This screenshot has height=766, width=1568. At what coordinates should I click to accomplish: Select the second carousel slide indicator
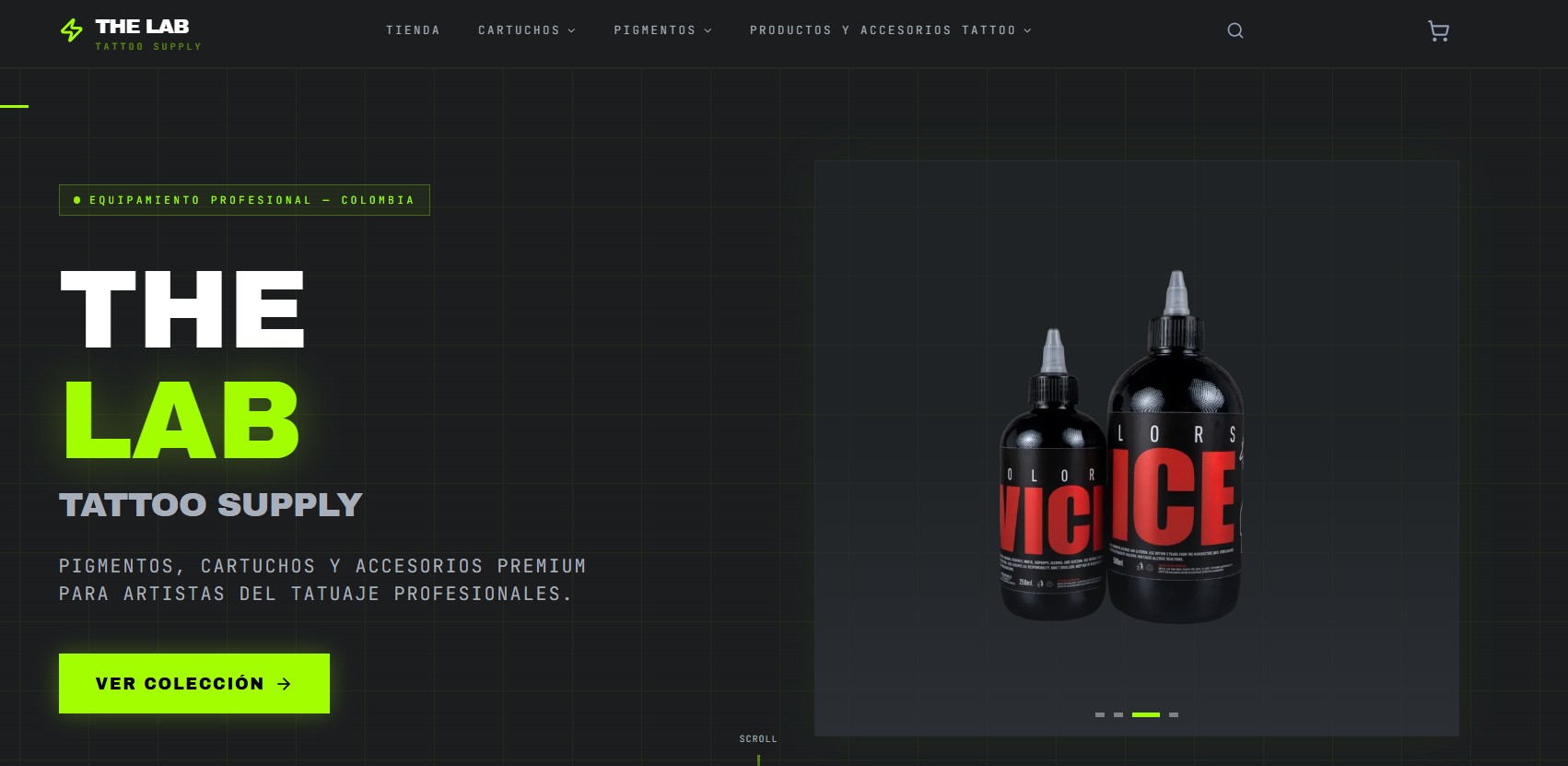(1117, 714)
